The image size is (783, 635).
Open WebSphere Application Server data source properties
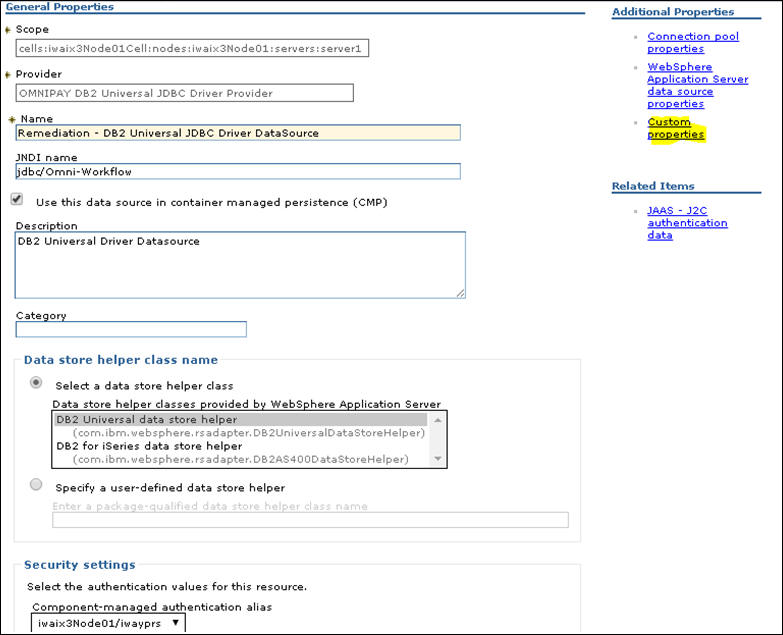pos(697,85)
